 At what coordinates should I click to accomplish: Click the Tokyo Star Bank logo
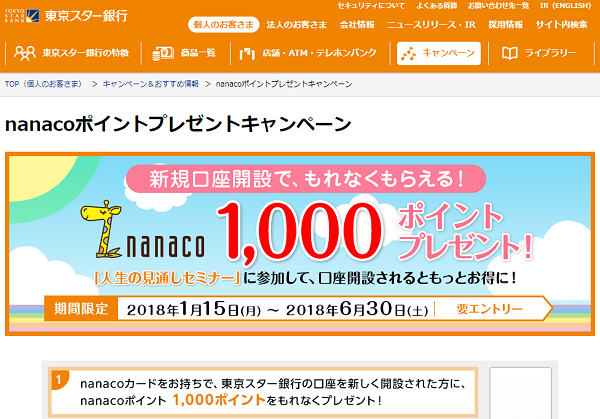pyautogui.click(x=66, y=16)
